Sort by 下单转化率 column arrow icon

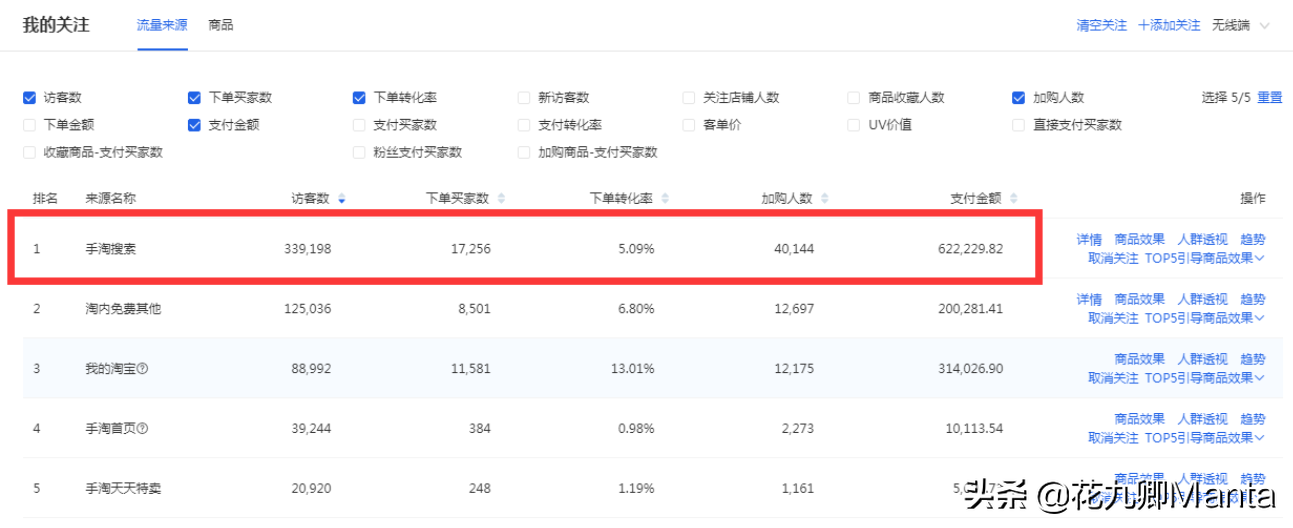(666, 199)
